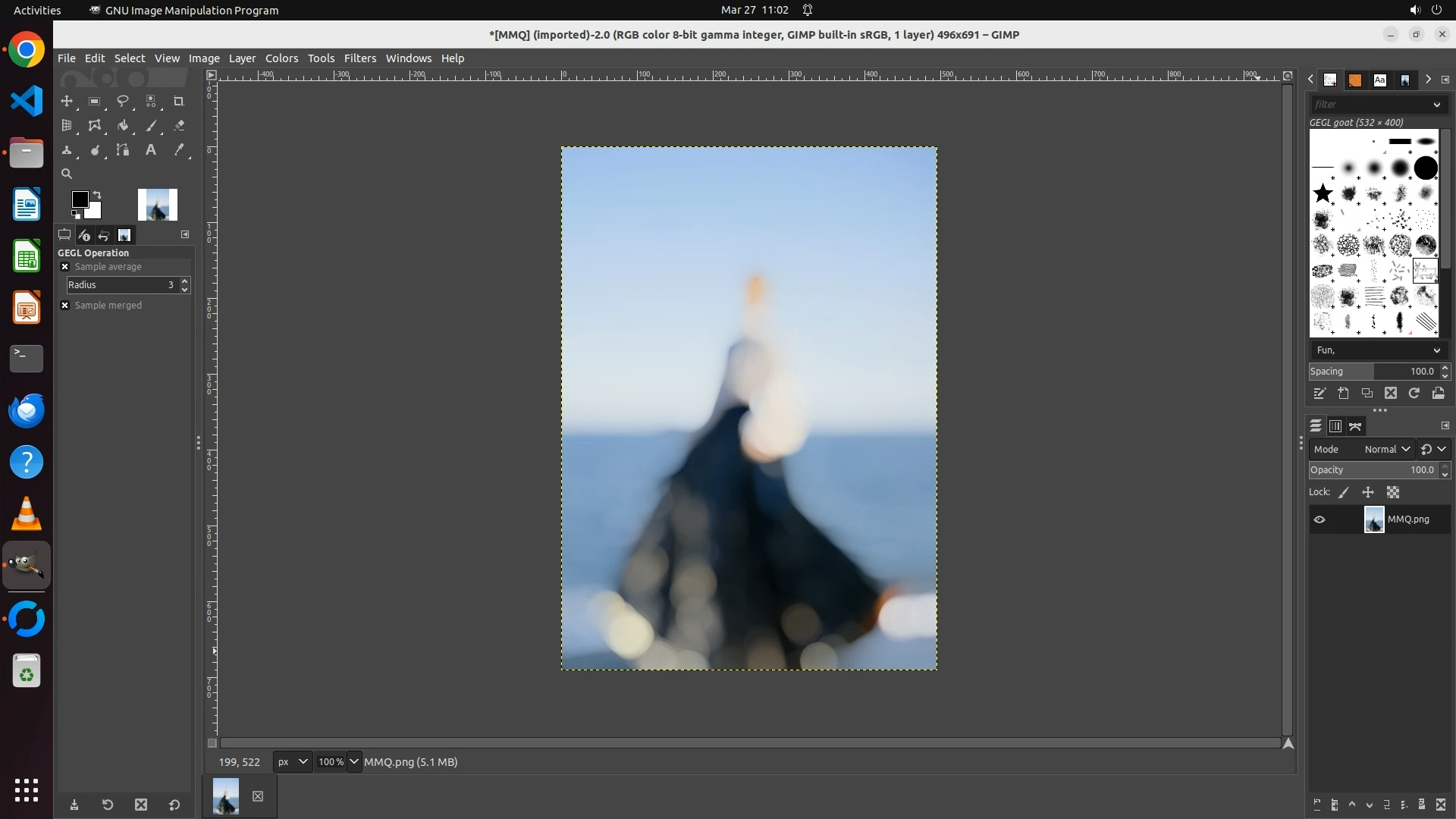
Task: Select the Paths tool
Action: pyautogui.click(x=122, y=150)
